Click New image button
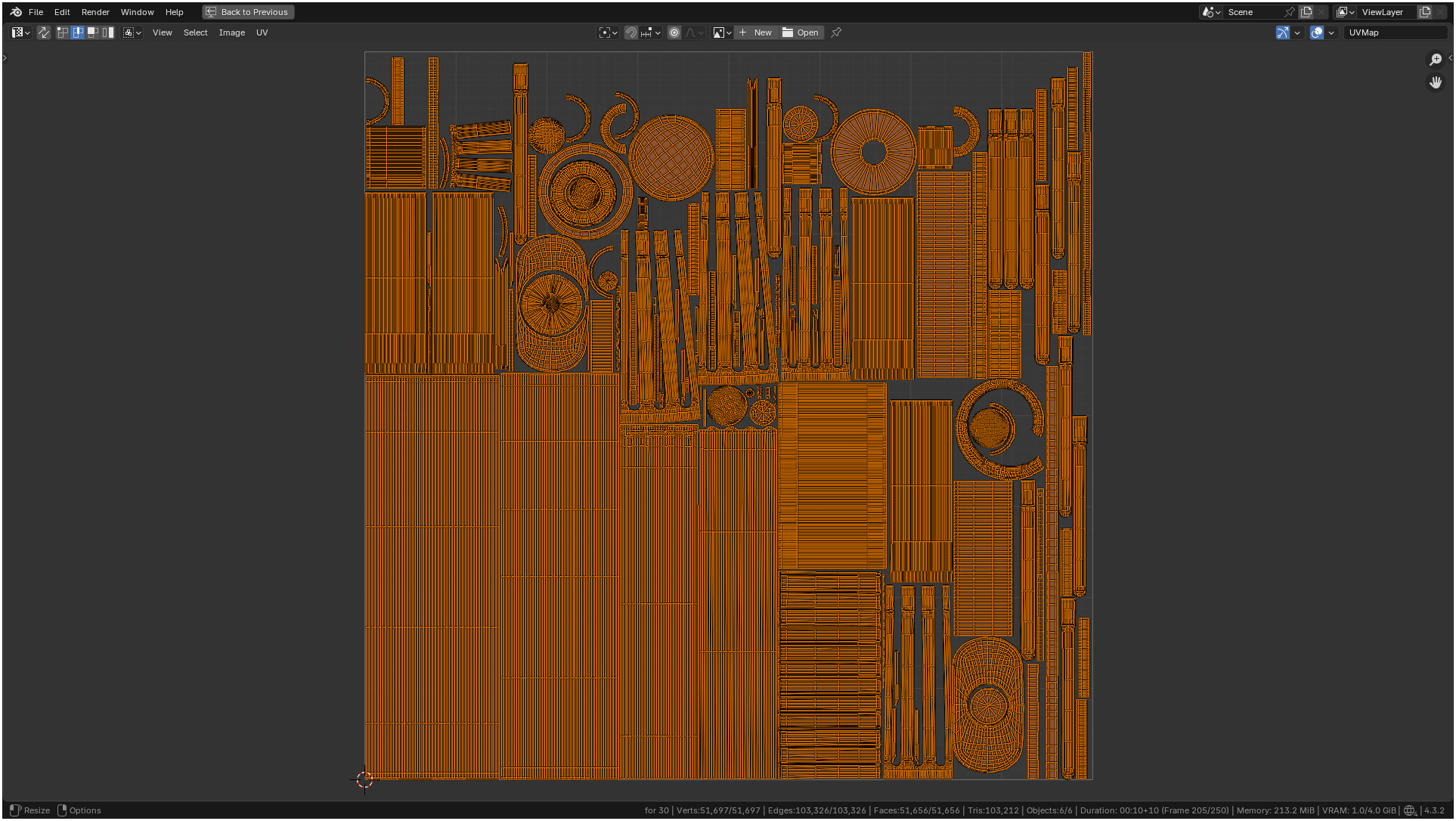The height and width of the screenshot is (821, 1456). pyautogui.click(x=755, y=33)
